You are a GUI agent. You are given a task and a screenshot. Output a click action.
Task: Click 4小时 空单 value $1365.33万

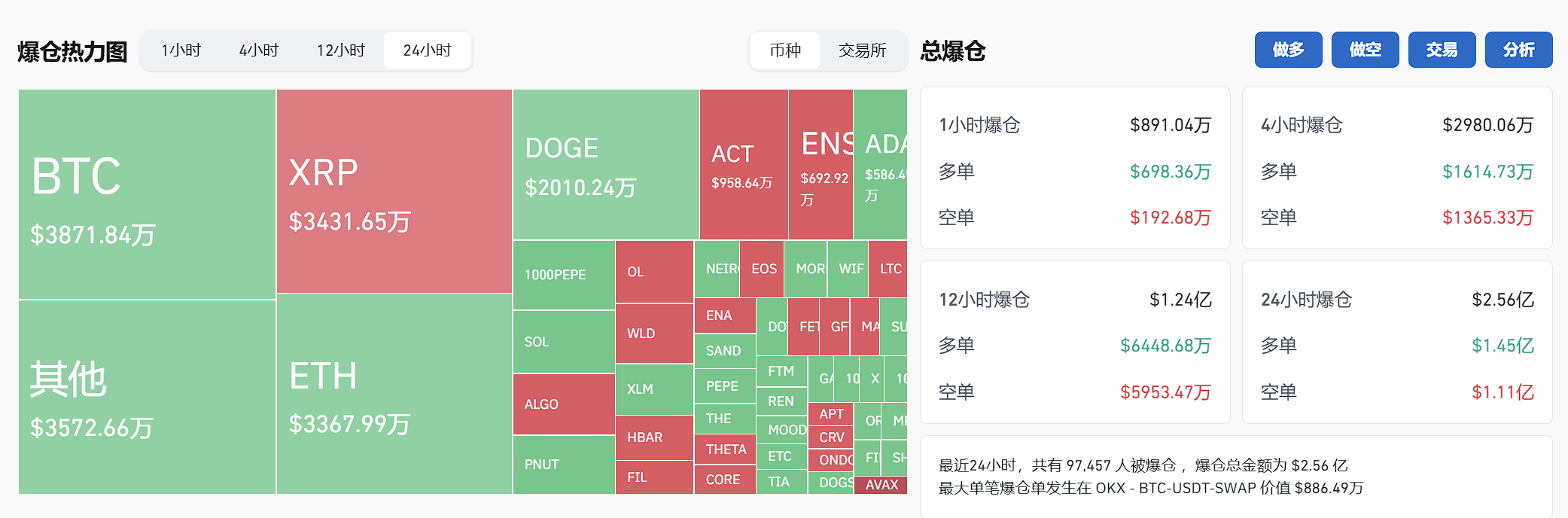coord(1488,218)
